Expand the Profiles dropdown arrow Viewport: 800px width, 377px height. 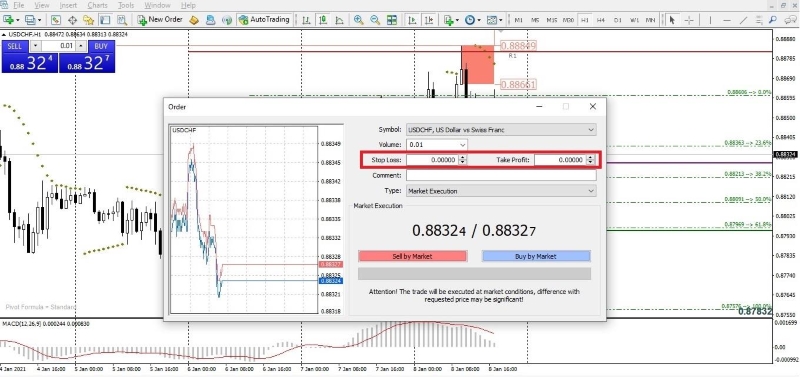click(40, 20)
